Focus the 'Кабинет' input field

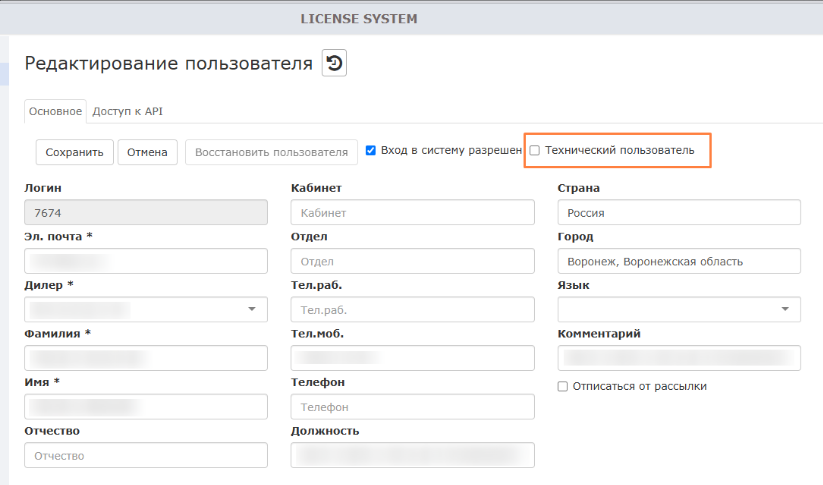click(412, 213)
